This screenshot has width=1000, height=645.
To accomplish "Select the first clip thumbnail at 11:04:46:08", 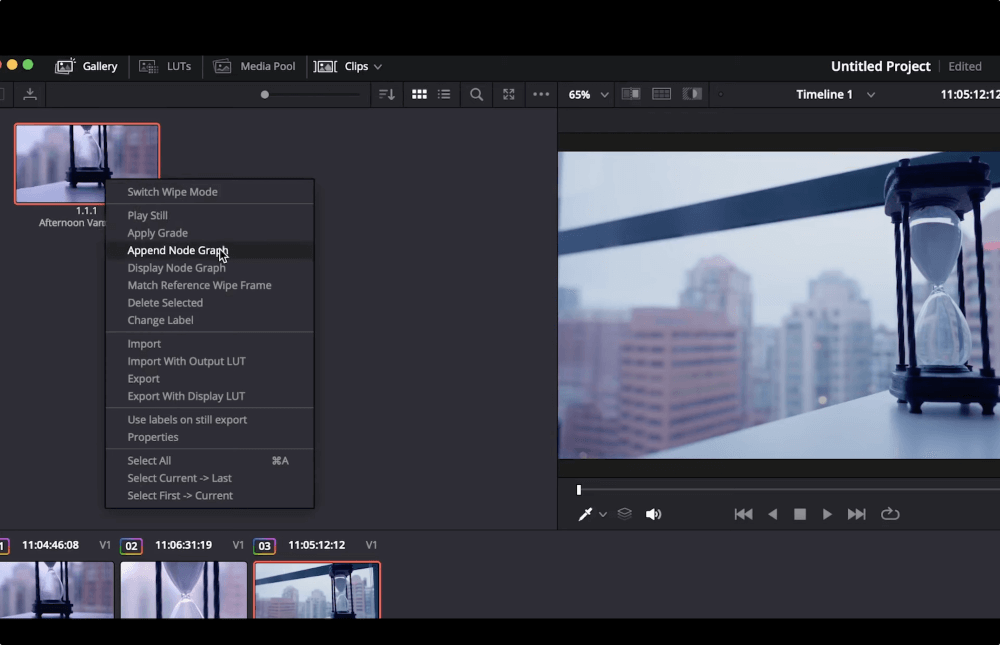I will point(57,590).
